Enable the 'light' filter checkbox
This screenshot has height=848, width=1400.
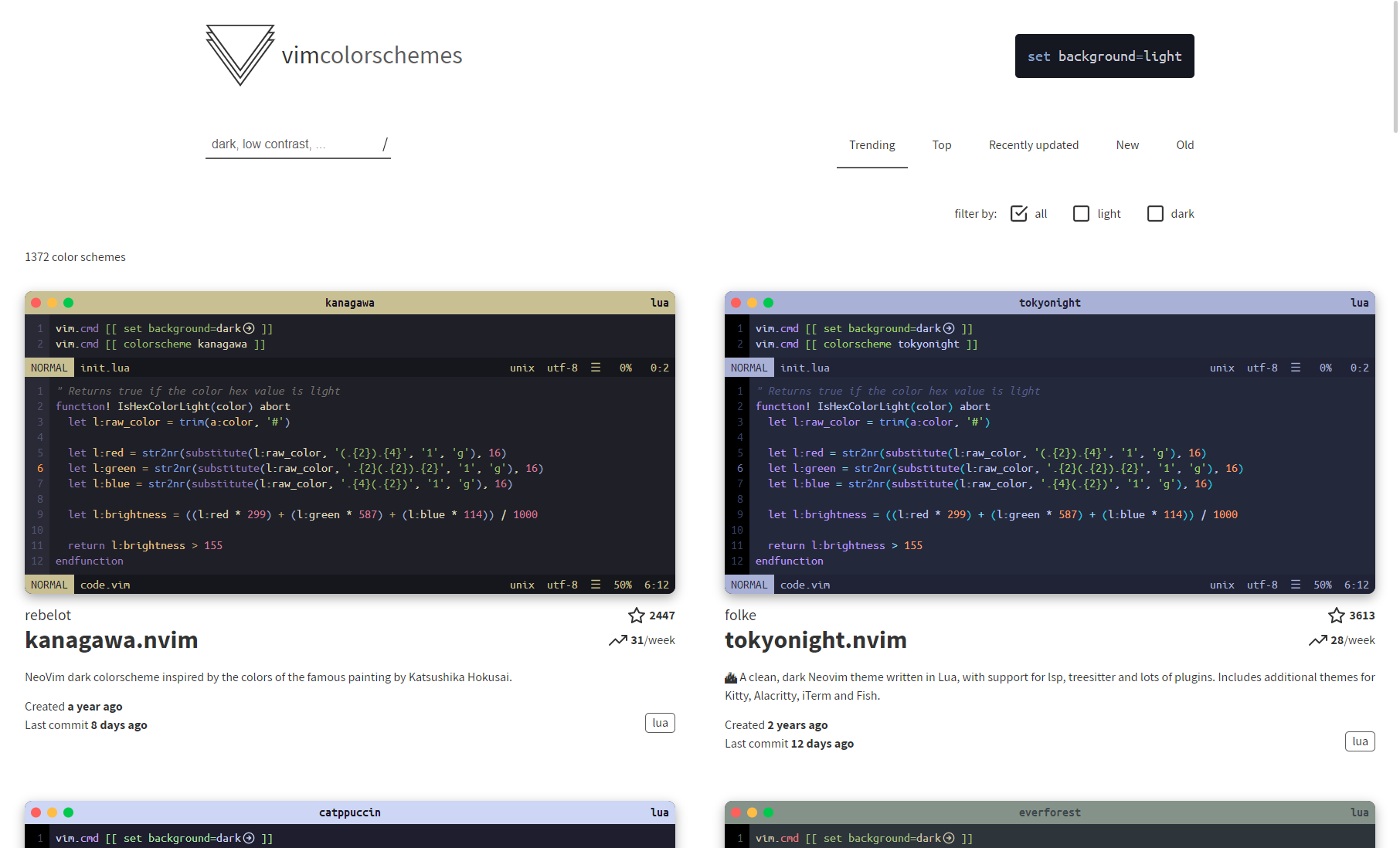click(1081, 213)
